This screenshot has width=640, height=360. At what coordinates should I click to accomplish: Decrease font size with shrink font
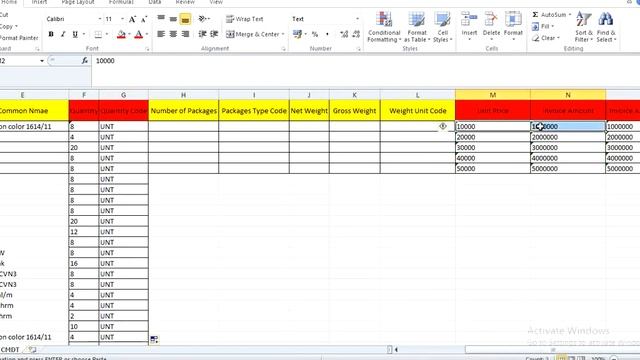144,19
